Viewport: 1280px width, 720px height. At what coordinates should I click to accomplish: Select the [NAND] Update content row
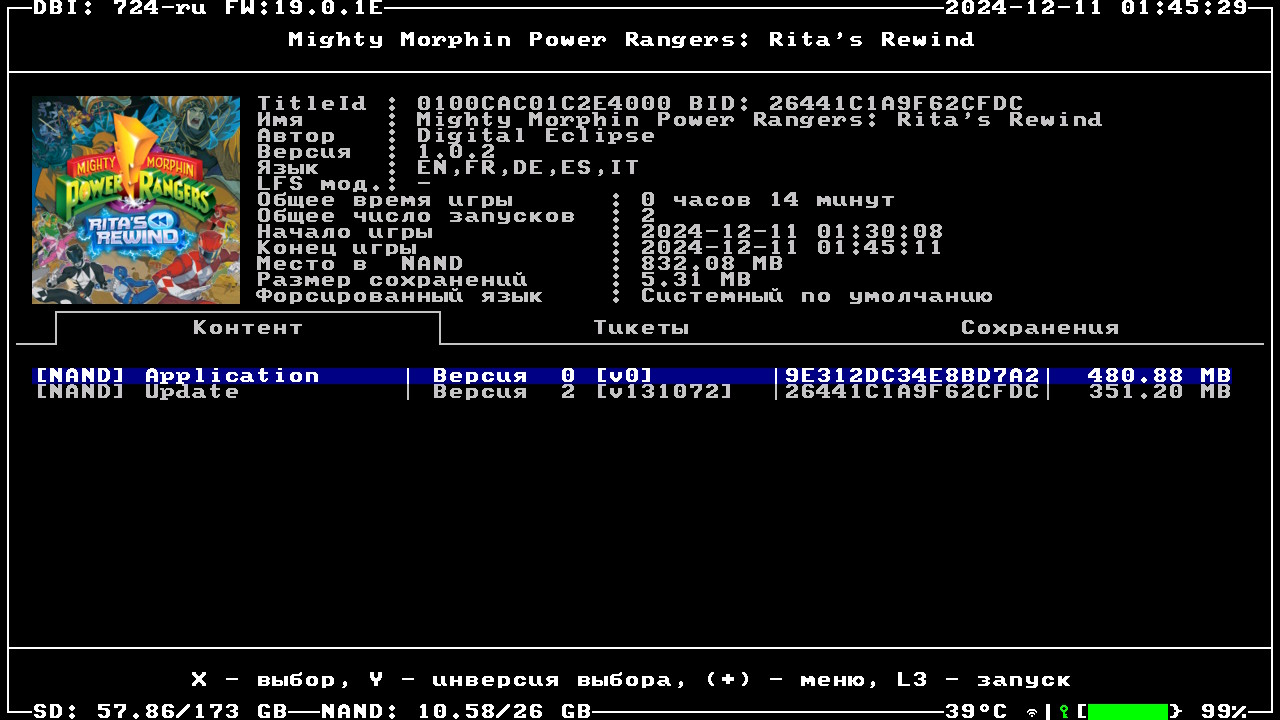click(632, 392)
